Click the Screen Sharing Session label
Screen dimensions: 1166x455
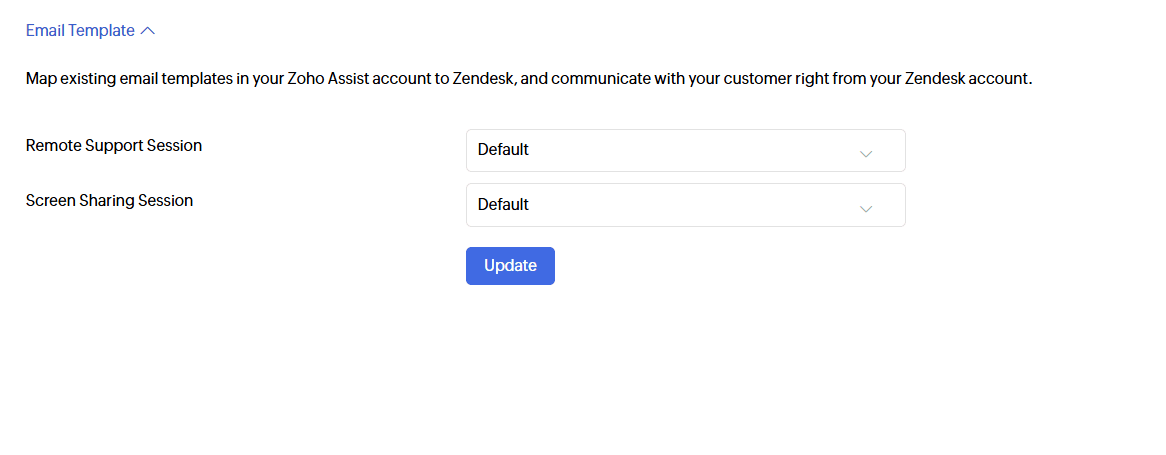click(x=109, y=200)
